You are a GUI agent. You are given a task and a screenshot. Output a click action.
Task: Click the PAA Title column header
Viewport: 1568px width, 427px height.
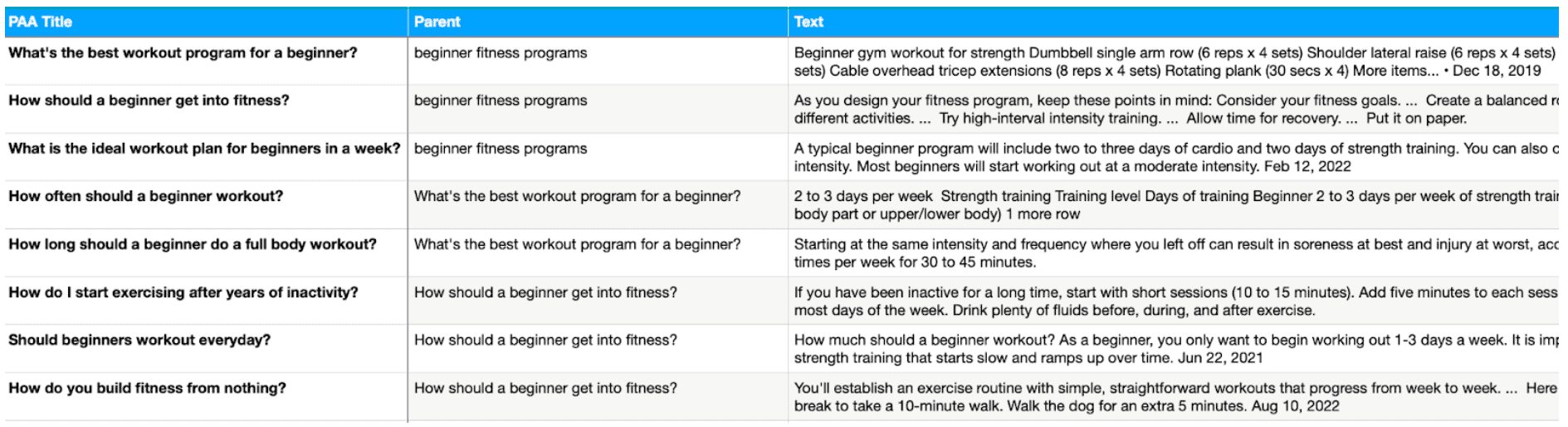(x=40, y=22)
